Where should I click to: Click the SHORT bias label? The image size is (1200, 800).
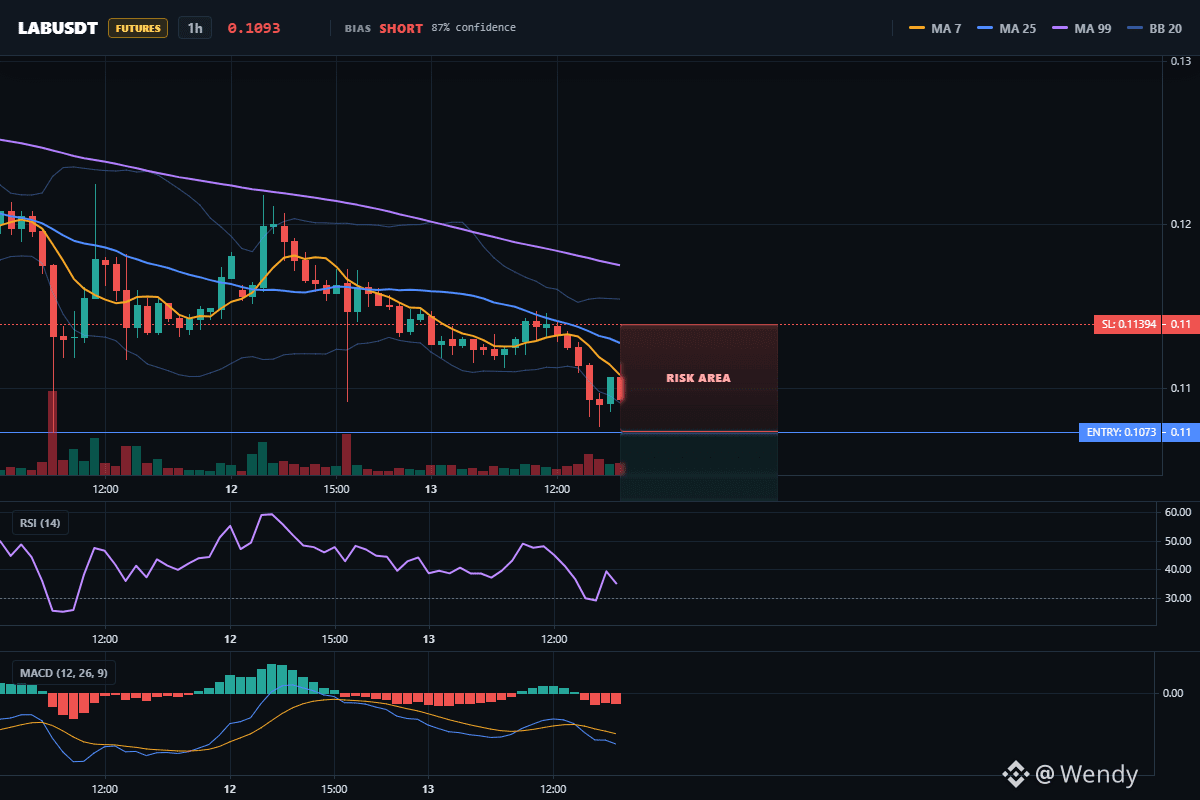(x=401, y=28)
